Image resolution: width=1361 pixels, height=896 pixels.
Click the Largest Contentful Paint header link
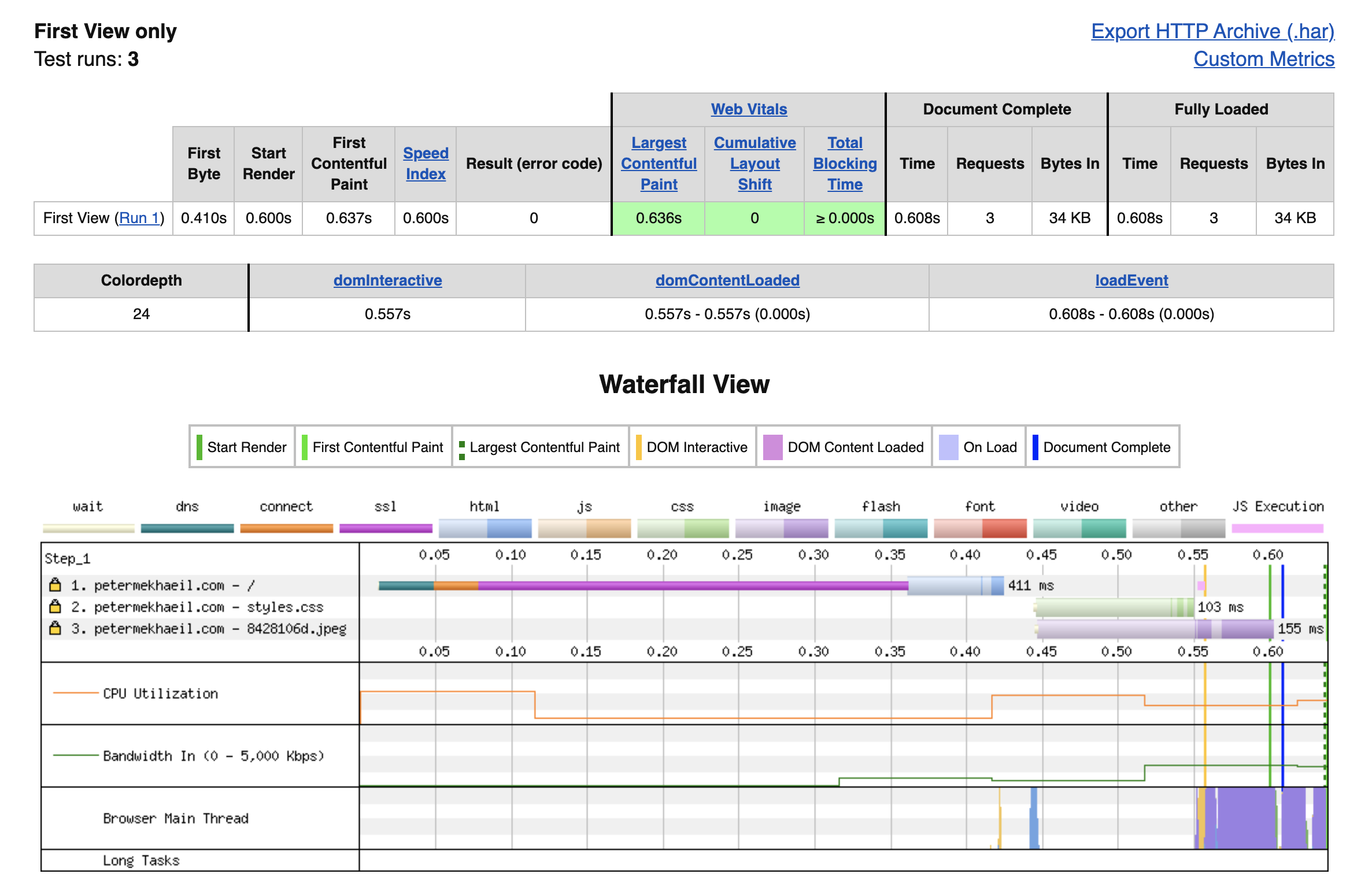[659, 164]
